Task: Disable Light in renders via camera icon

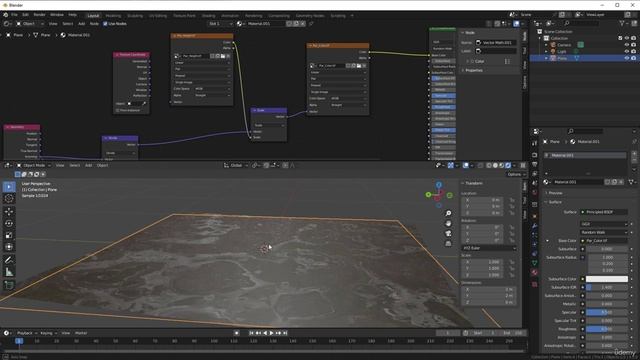Action: pos(633,51)
